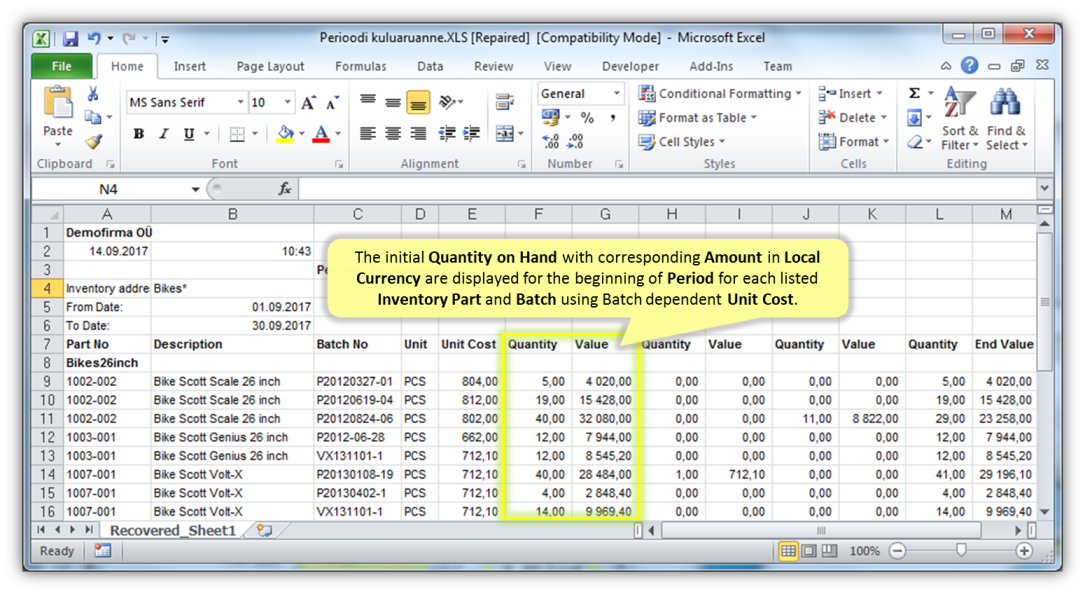Screen dimensions: 1085x594
Task: Click the Insert Worksheet tab button
Action: point(264,530)
